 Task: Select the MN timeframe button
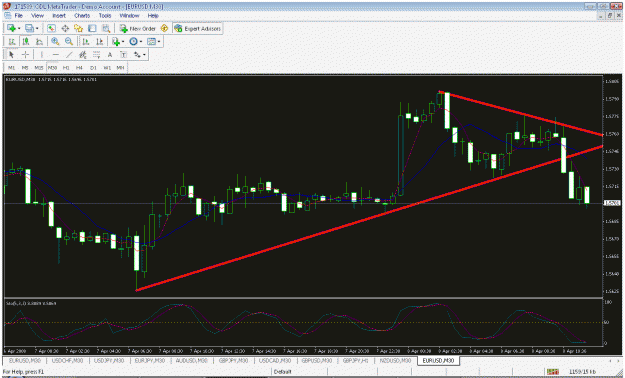coord(120,68)
